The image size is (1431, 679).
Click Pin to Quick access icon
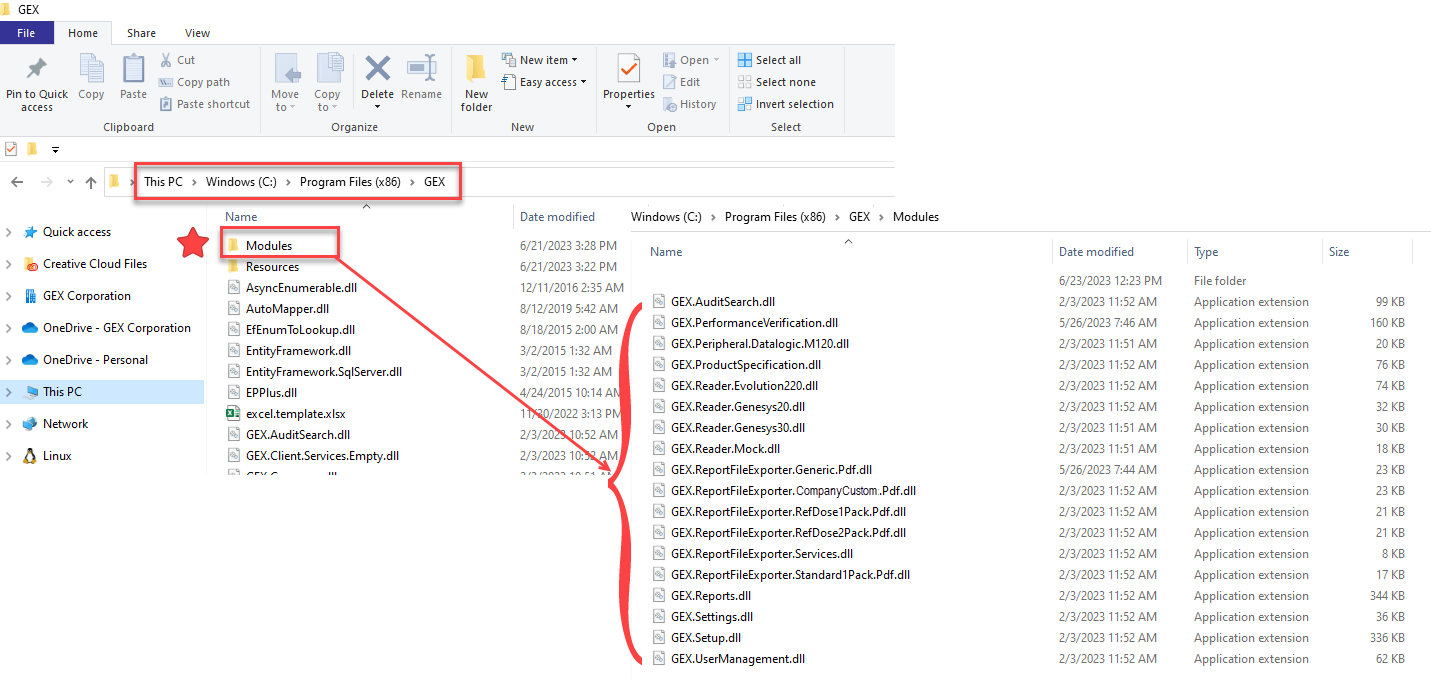click(x=37, y=68)
